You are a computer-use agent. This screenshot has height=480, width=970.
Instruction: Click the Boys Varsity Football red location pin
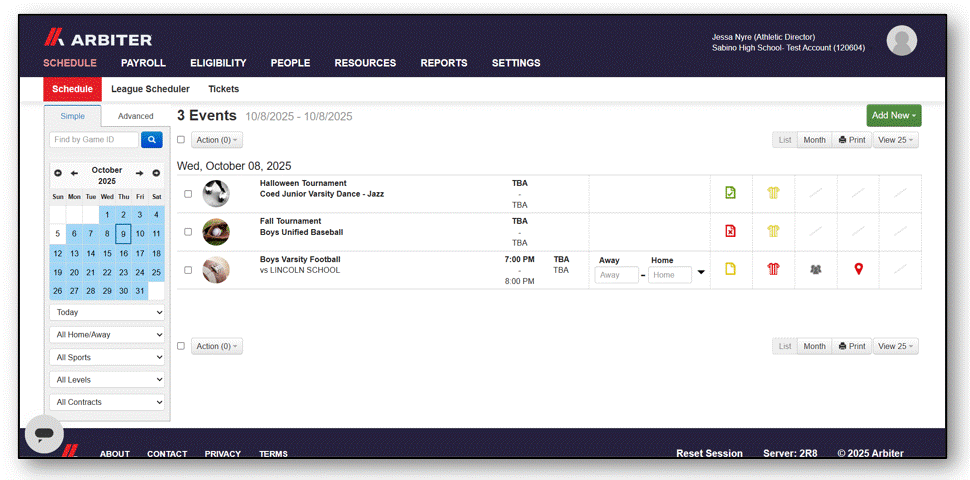tap(858, 269)
